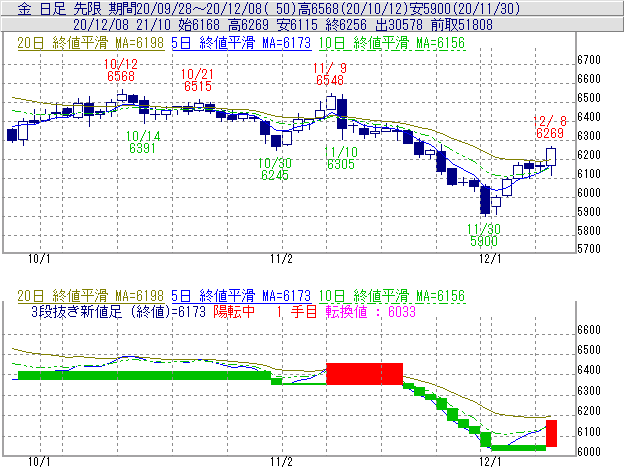
Task: Click the upper 5日 終値平滑 MA=6173 legend
Action: (x=241, y=43)
